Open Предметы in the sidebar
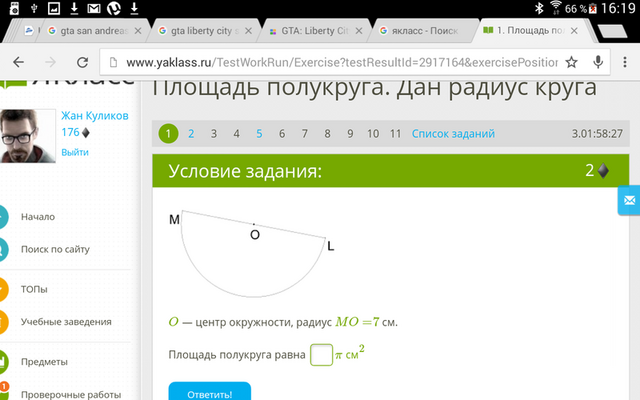Viewport: 640px width, 400px height. click(44, 362)
